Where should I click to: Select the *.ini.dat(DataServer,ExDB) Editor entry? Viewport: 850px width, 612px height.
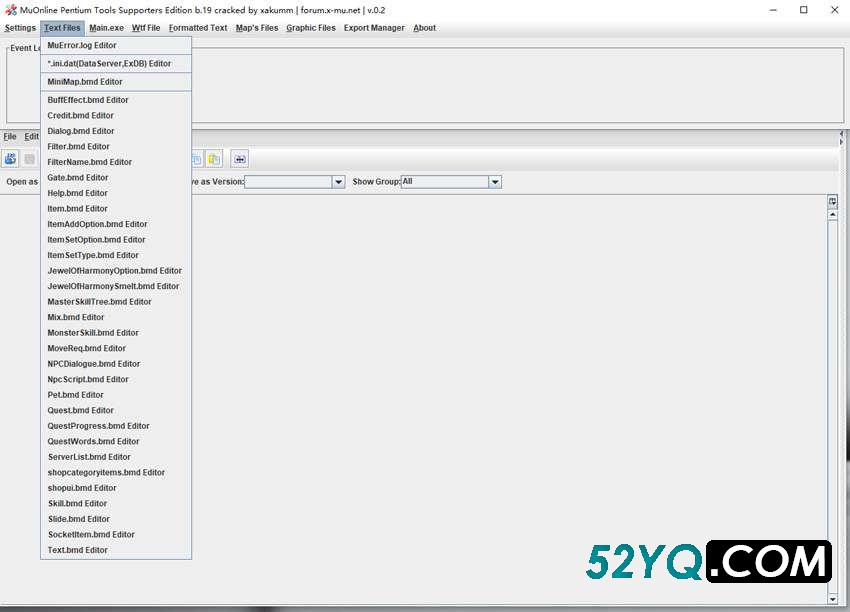click(116, 63)
